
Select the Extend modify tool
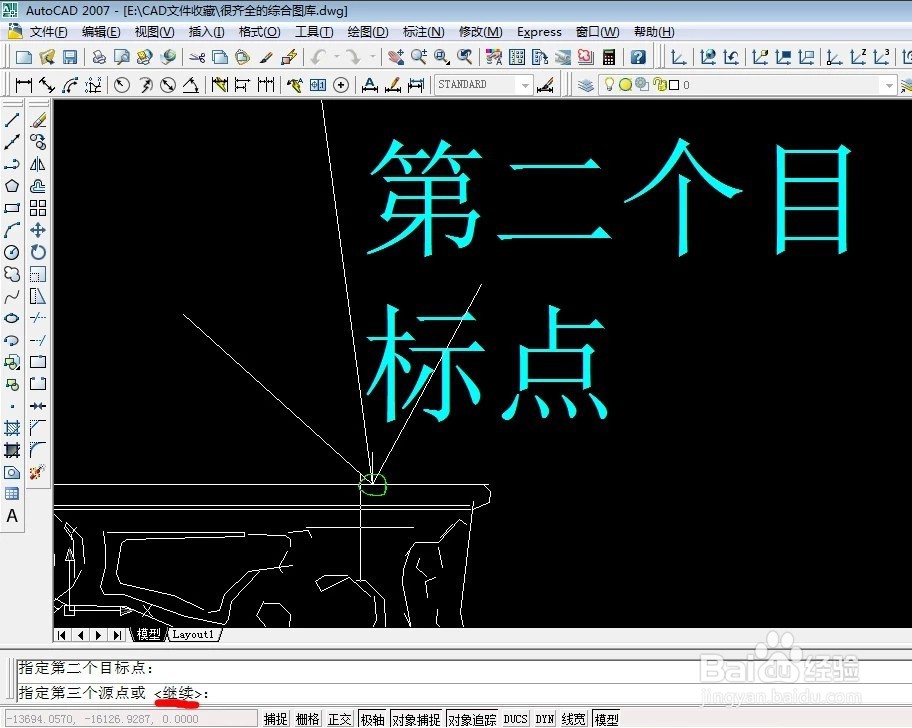tap(38, 340)
